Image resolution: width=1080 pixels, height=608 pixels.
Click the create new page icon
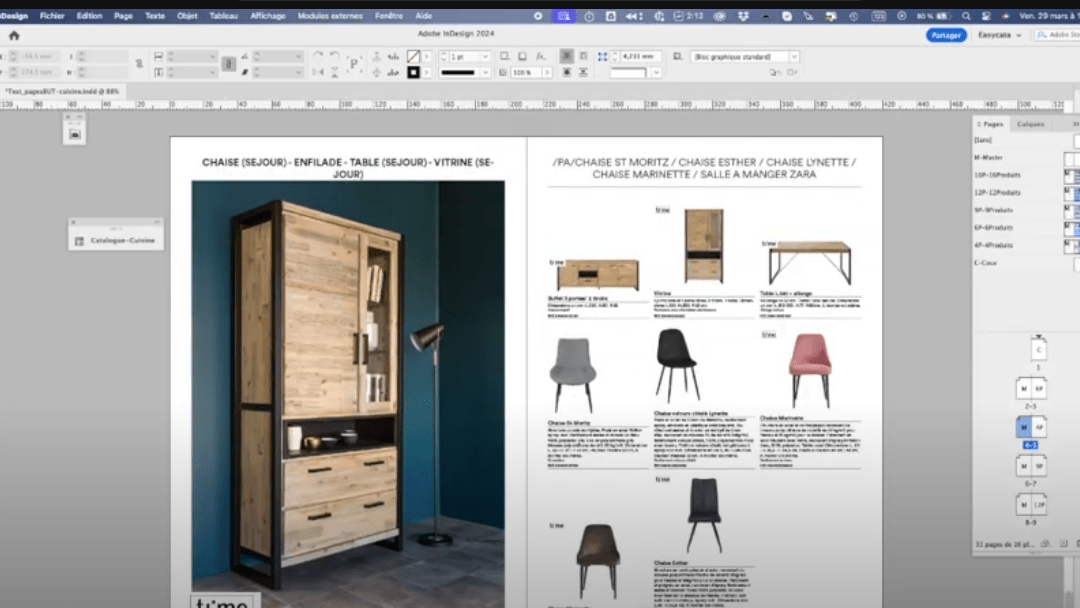point(1063,544)
